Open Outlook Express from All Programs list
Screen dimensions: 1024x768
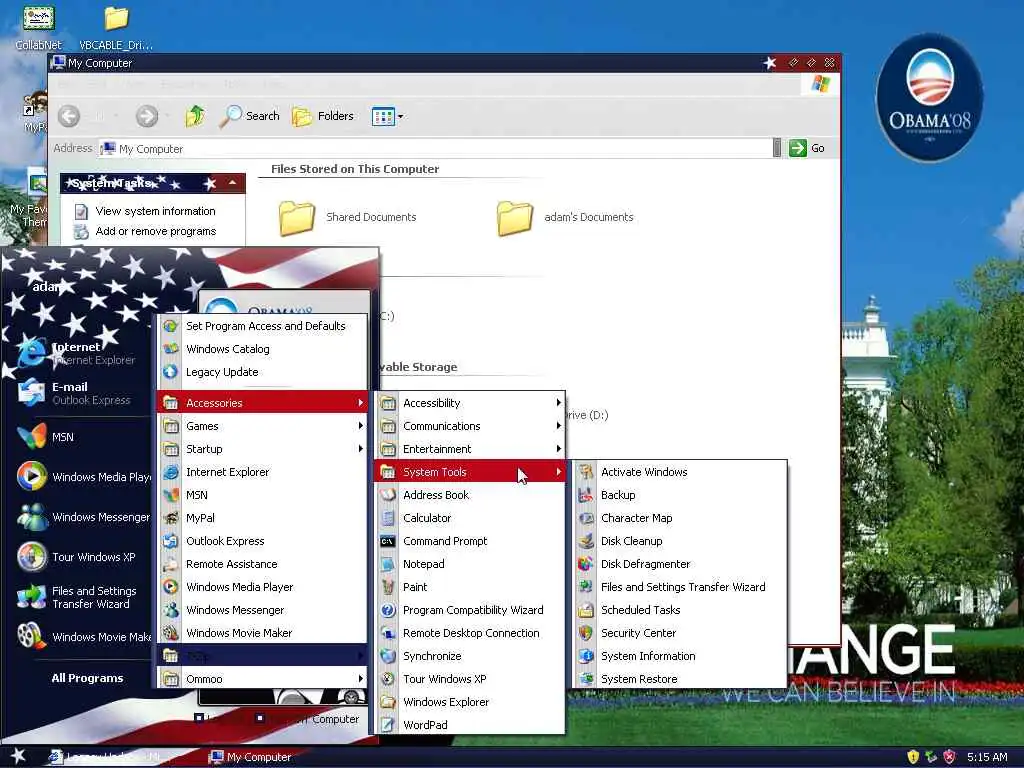coord(263,541)
